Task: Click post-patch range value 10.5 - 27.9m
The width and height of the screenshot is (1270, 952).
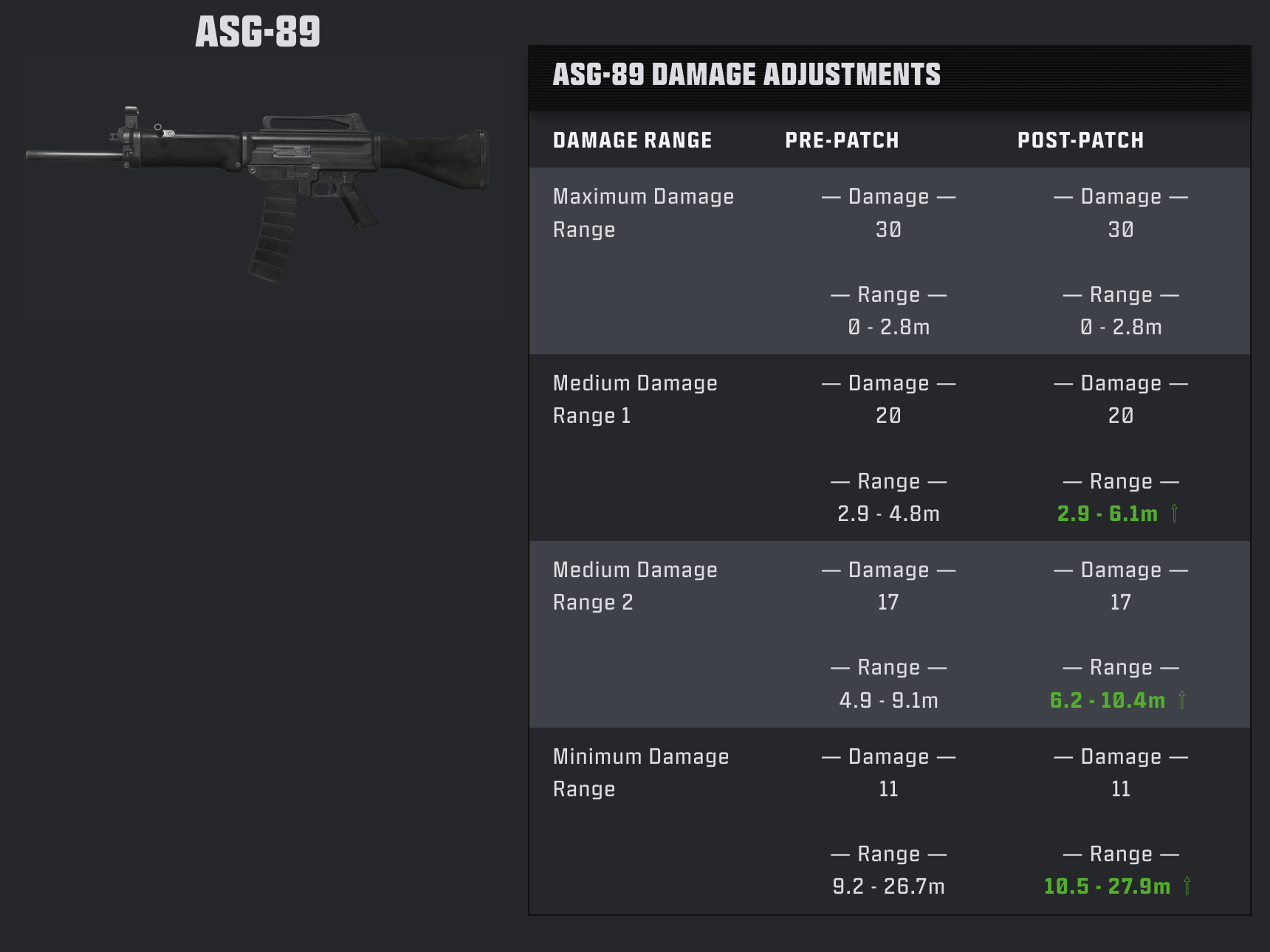Action: (1107, 886)
